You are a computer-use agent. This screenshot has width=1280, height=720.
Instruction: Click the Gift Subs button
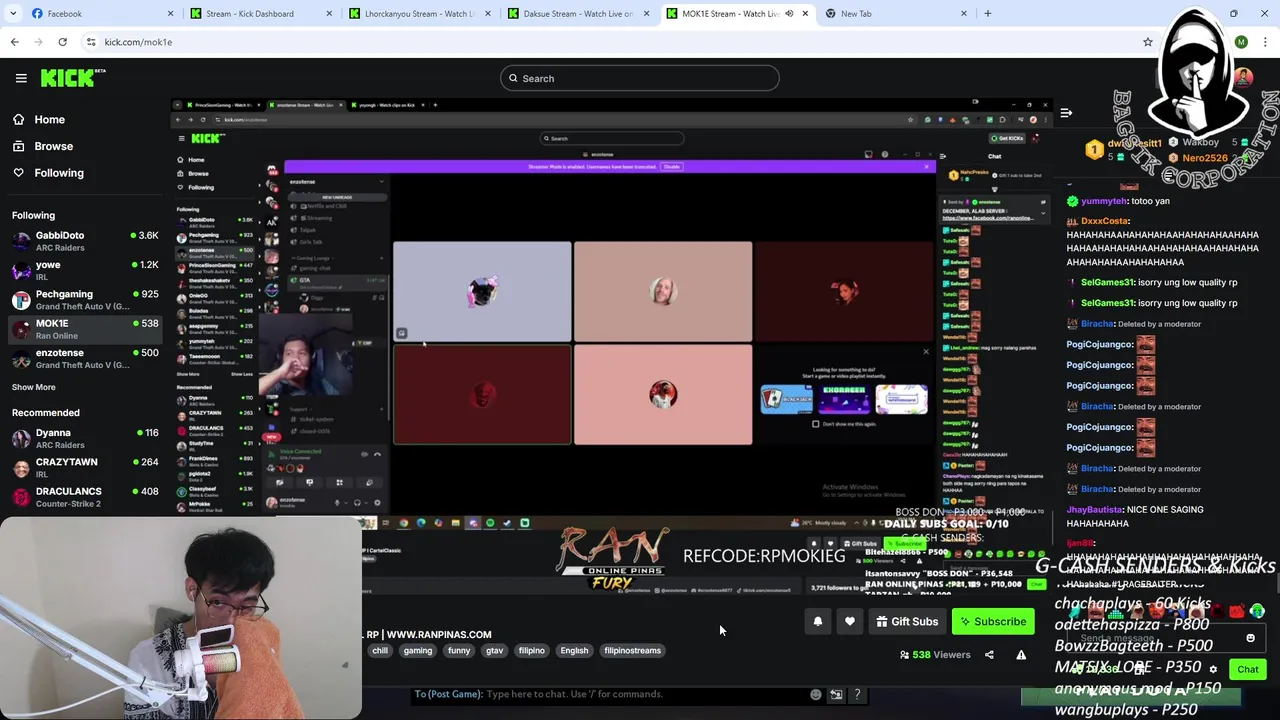click(x=907, y=621)
